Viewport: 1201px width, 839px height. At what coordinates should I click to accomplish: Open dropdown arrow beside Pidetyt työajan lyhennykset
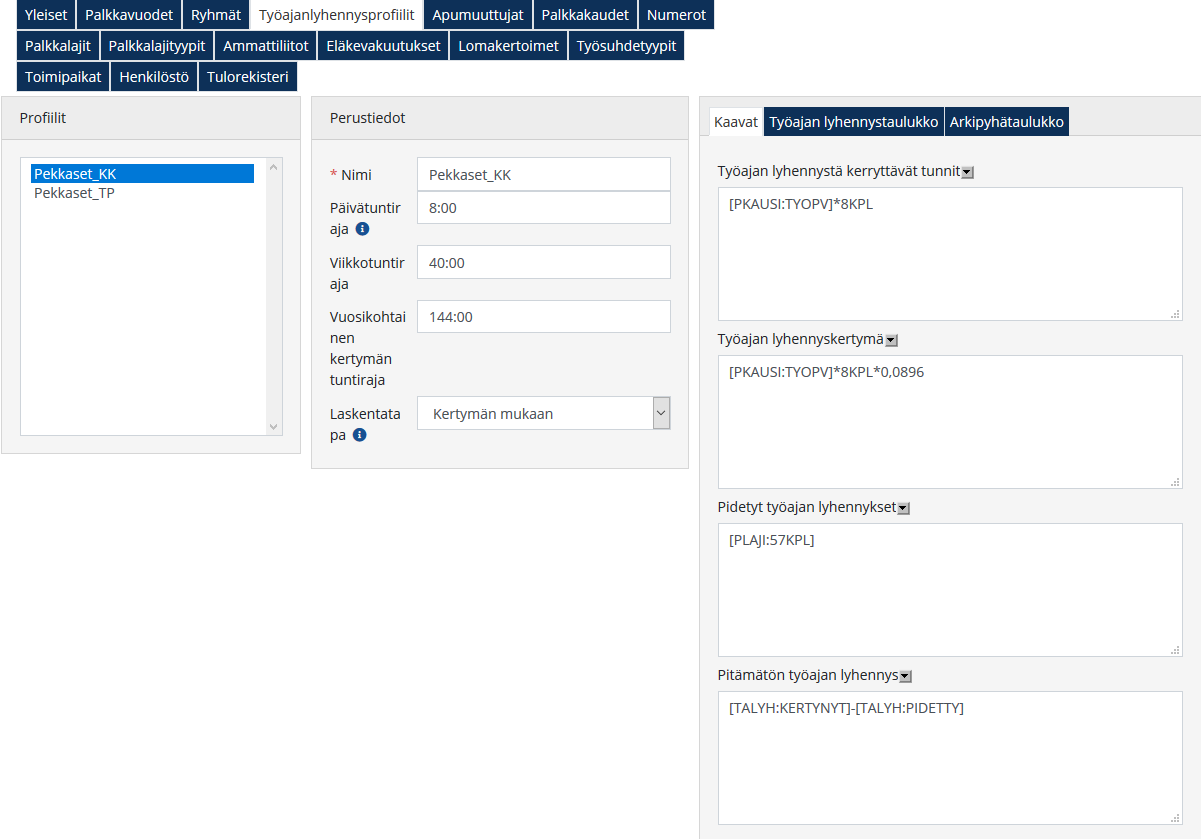pyautogui.click(x=903, y=508)
